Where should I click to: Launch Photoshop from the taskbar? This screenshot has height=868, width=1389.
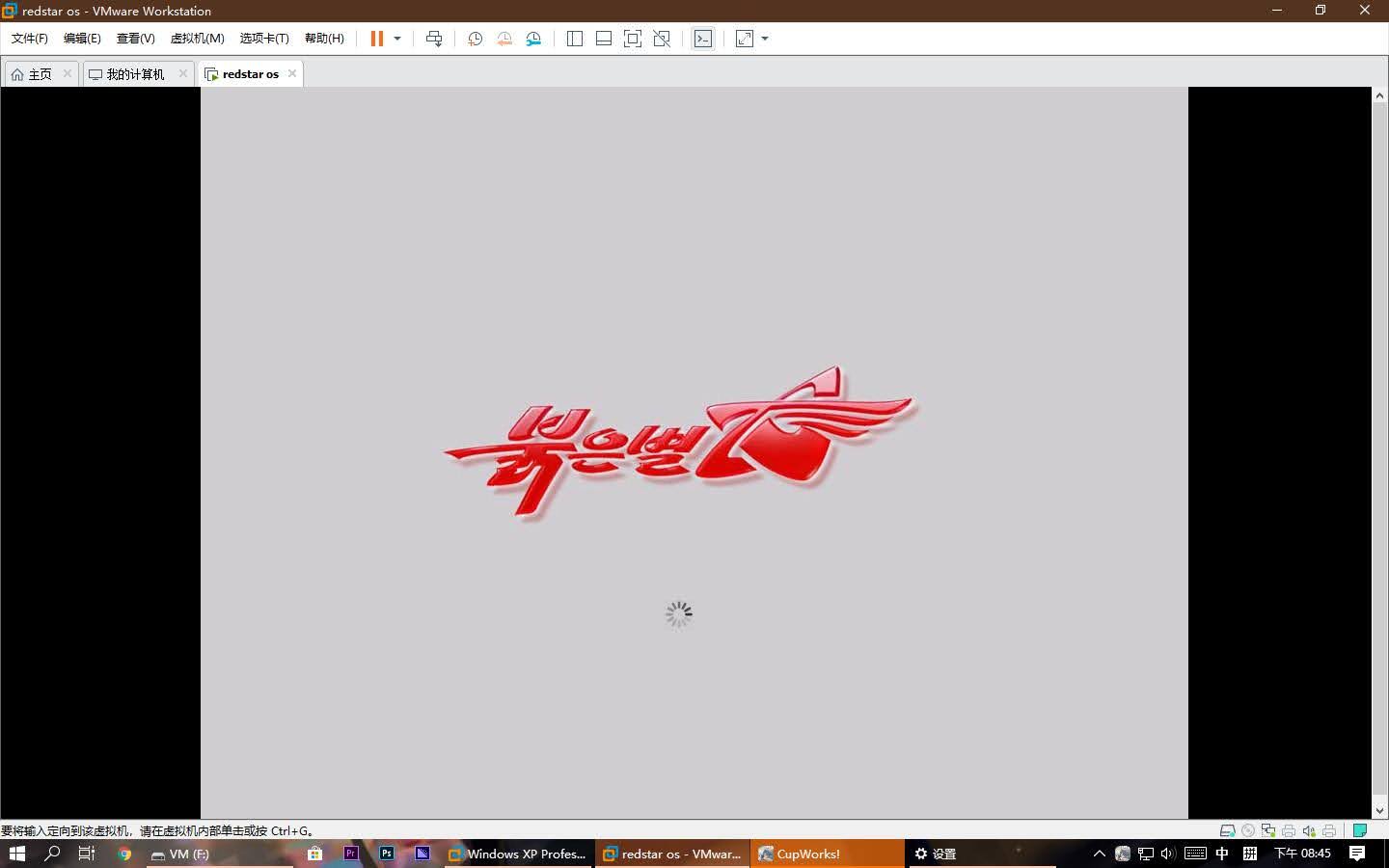coord(386,854)
